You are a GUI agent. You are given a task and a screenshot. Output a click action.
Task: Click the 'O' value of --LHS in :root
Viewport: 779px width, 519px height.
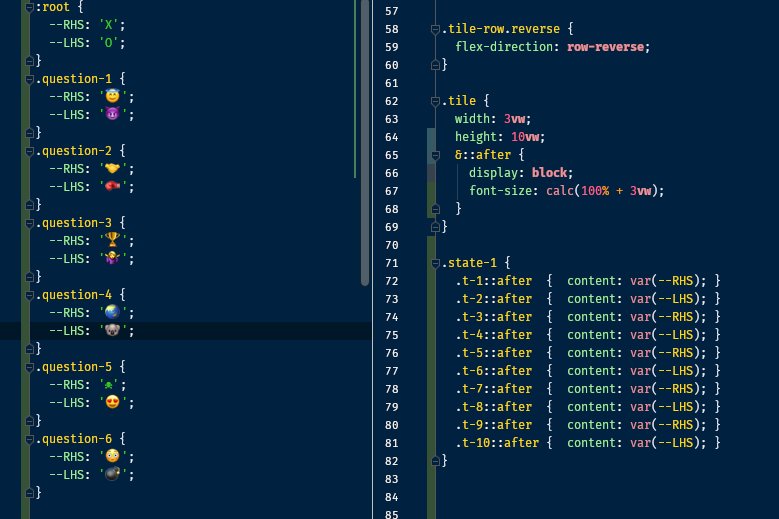[108, 43]
